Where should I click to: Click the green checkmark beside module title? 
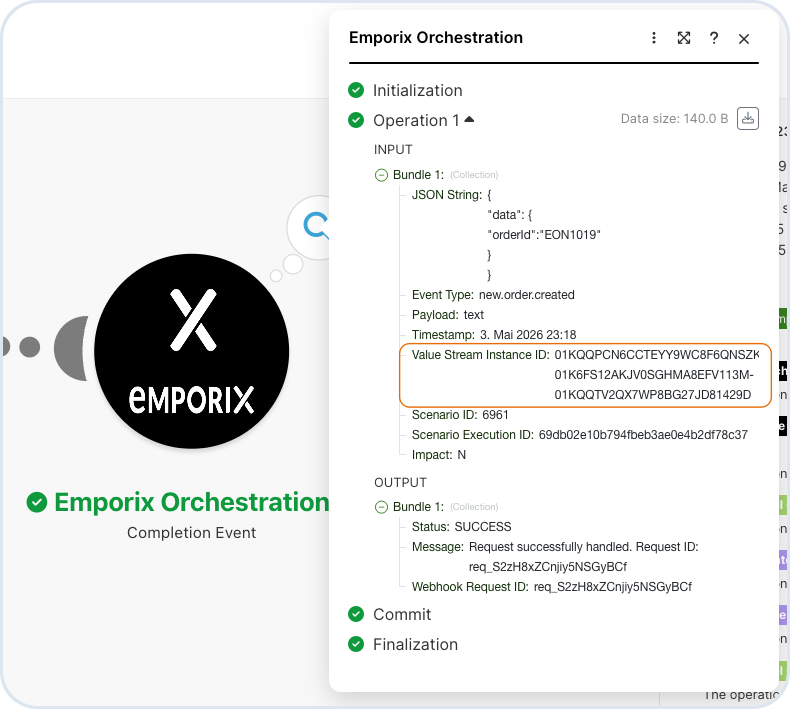37,502
